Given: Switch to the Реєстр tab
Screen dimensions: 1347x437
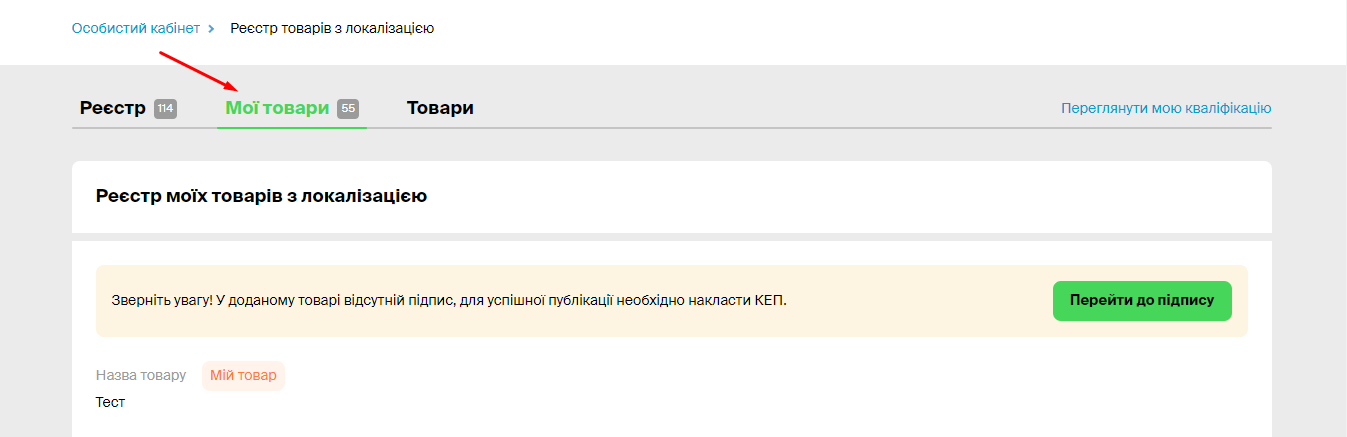Looking at the screenshot, I should 113,108.
